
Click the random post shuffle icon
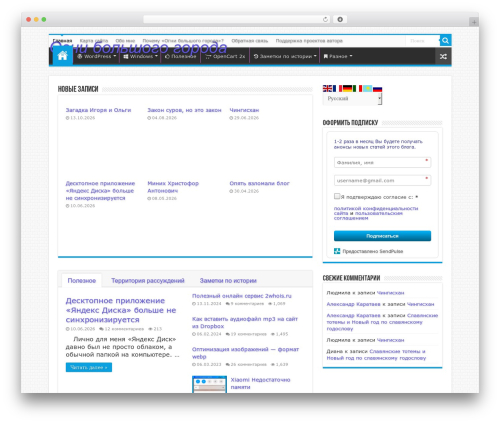coord(443,56)
